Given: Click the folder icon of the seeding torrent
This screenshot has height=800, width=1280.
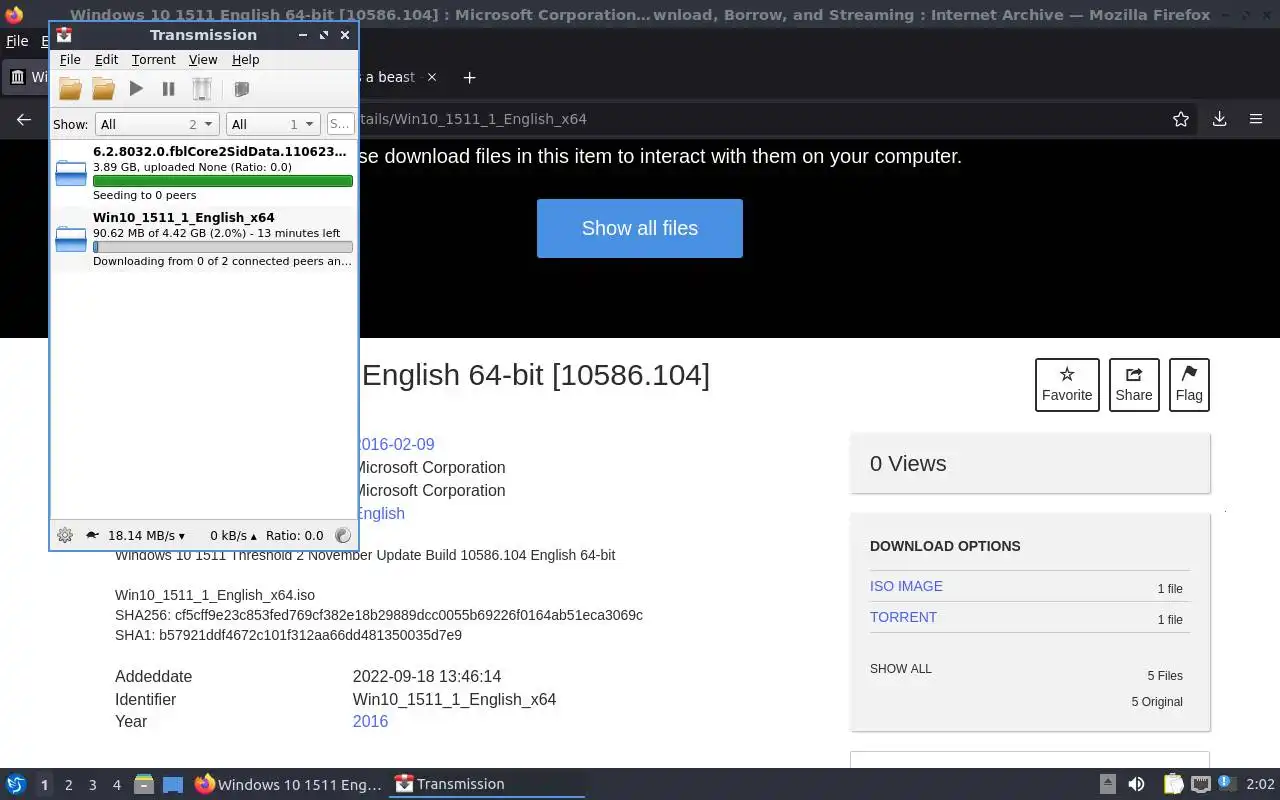Looking at the screenshot, I should click(71, 173).
